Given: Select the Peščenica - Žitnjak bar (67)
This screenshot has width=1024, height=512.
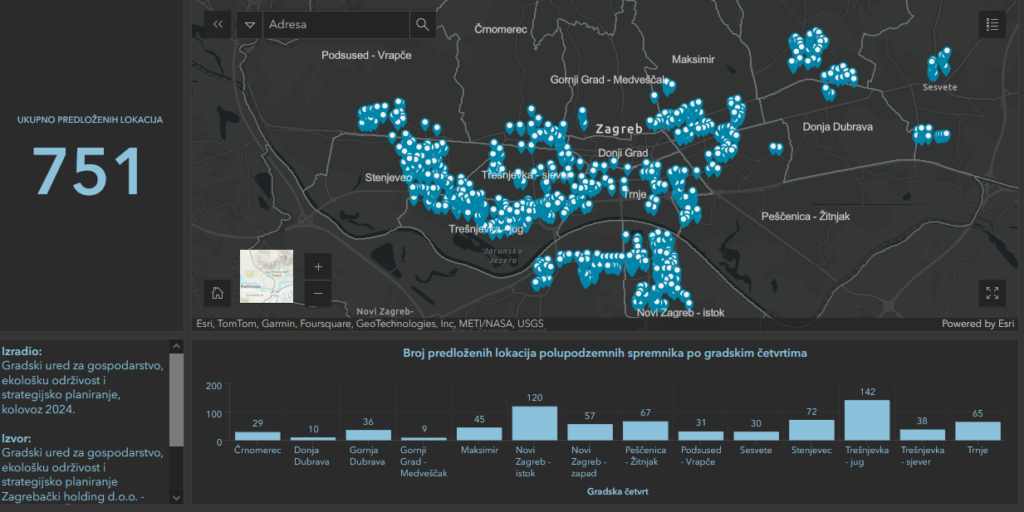Looking at the screenshot, I should coord(645,431).
